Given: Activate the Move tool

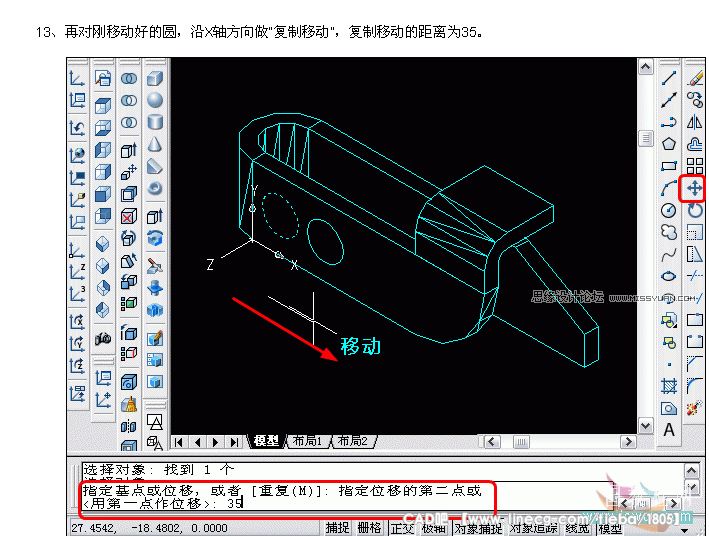Looking at the screenshot, I should tap(695, 188).
